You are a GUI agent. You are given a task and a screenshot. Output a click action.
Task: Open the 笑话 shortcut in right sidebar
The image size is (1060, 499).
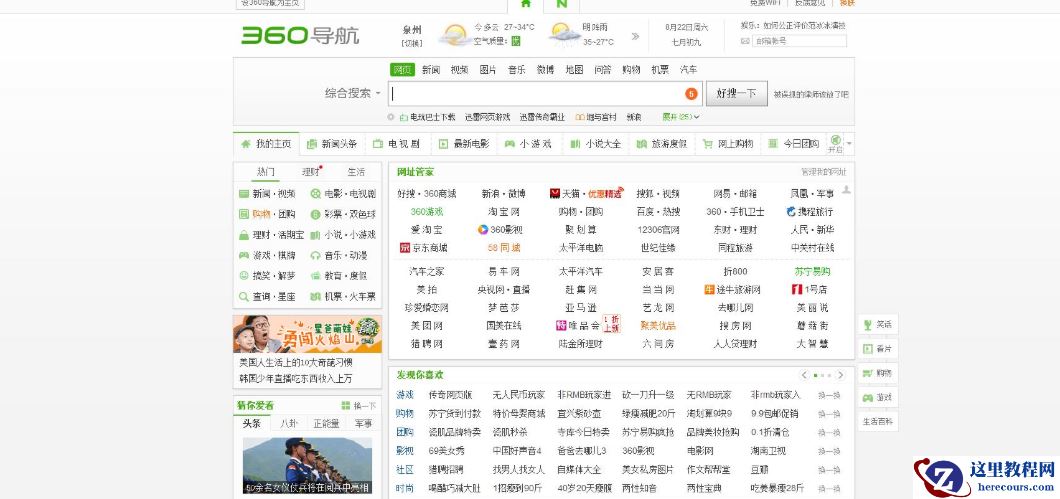[878, 325]
